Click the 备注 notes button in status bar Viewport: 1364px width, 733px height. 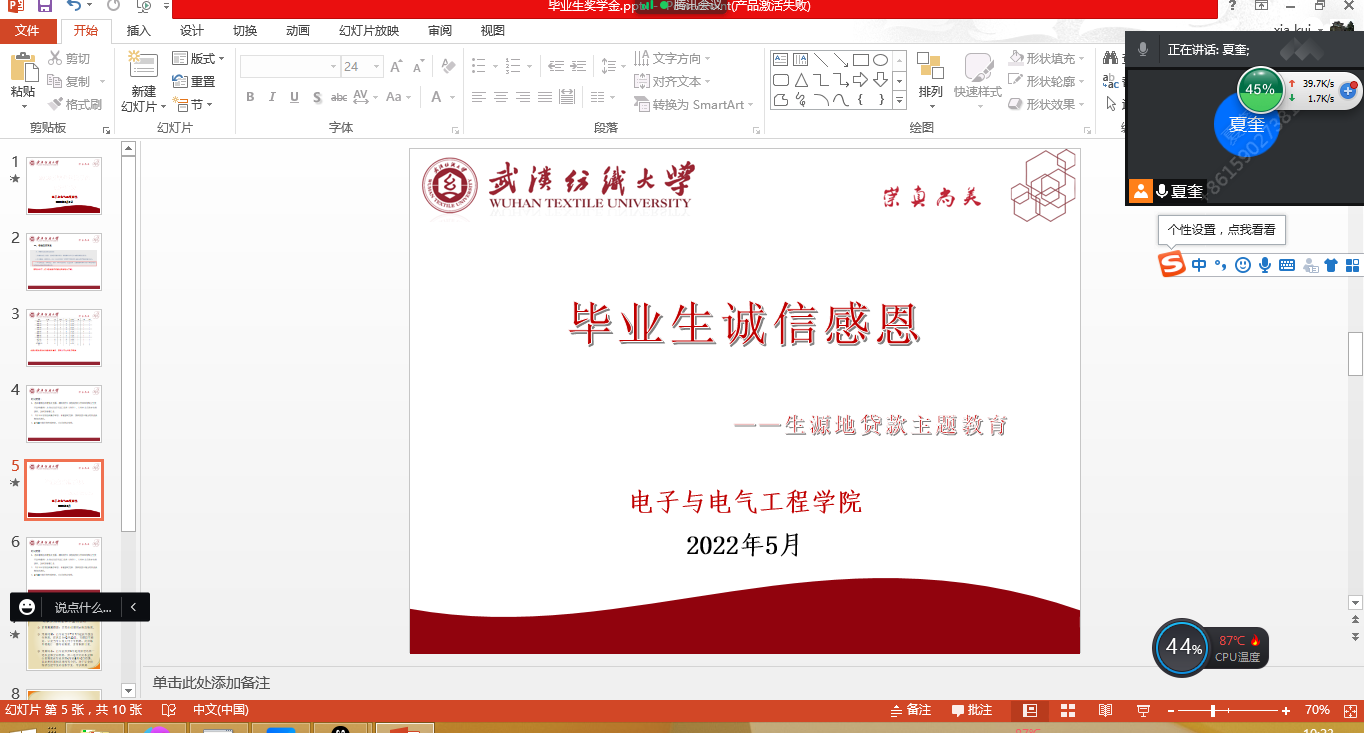pos(911,710)
